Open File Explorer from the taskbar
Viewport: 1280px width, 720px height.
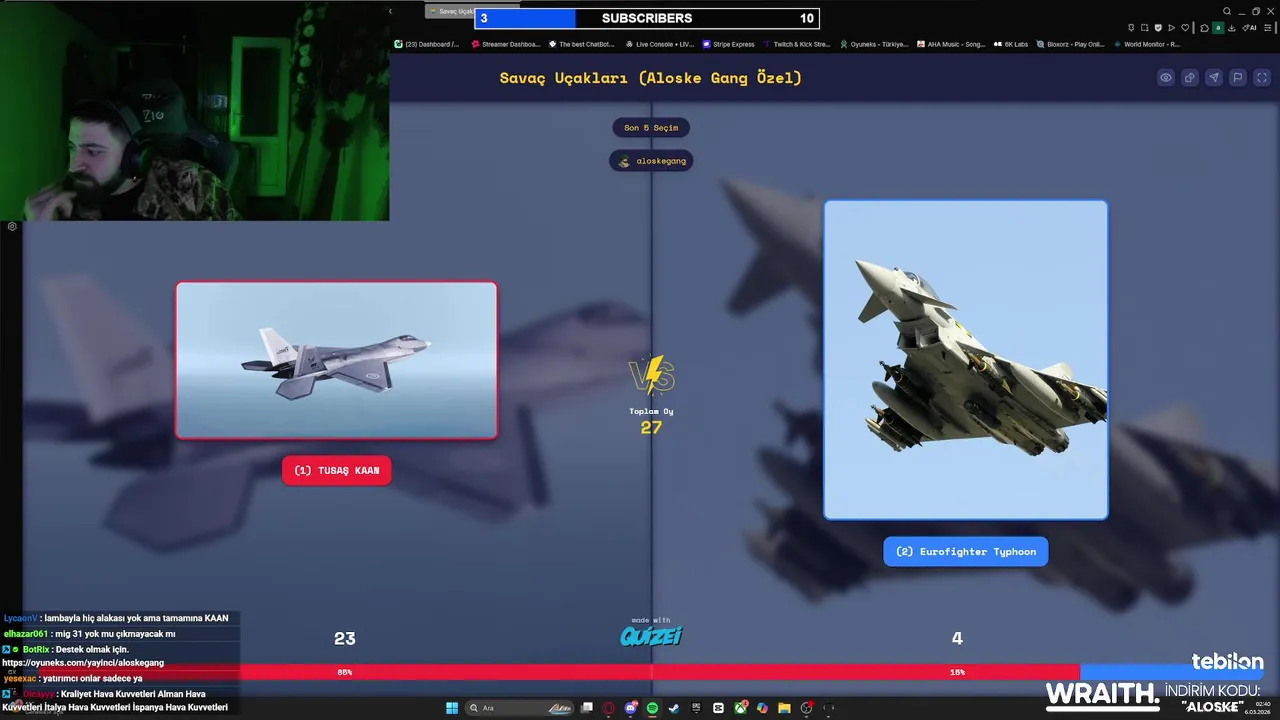click(784, 708)
